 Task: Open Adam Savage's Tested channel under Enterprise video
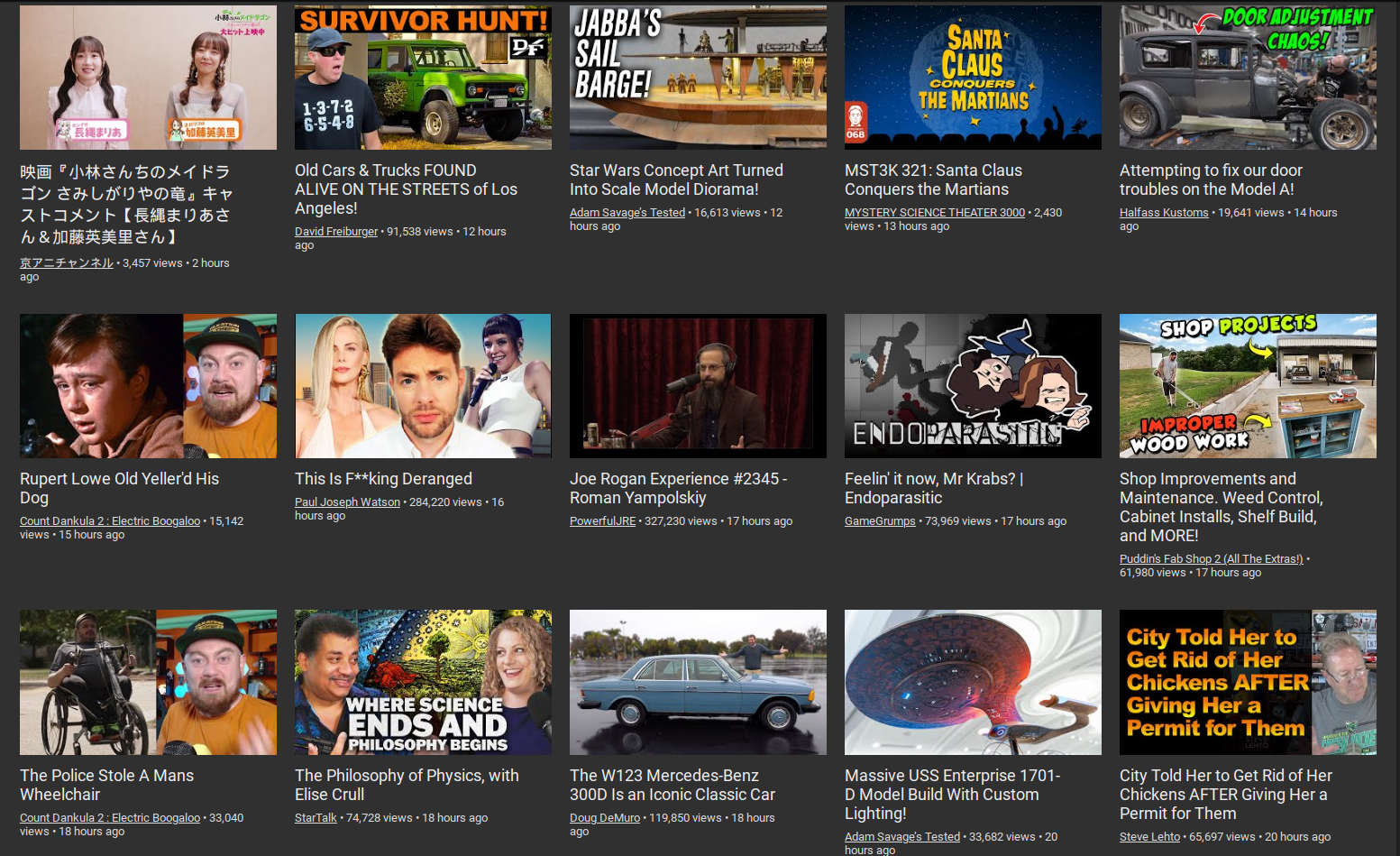(x=902, y=837)
